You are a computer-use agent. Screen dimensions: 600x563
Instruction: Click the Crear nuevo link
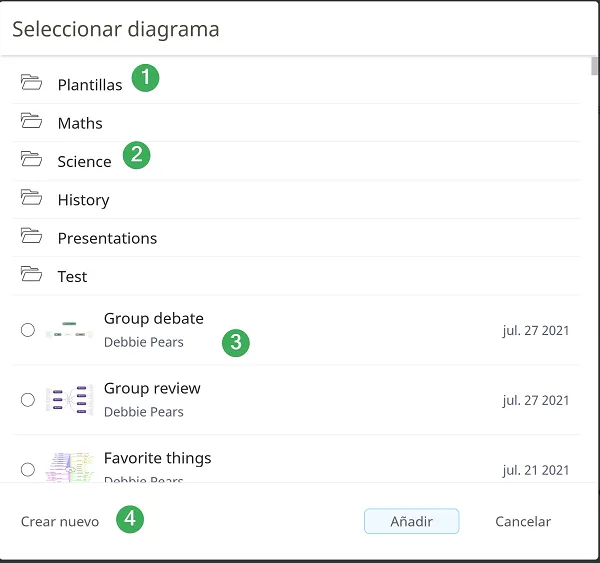tap(60, 521)
